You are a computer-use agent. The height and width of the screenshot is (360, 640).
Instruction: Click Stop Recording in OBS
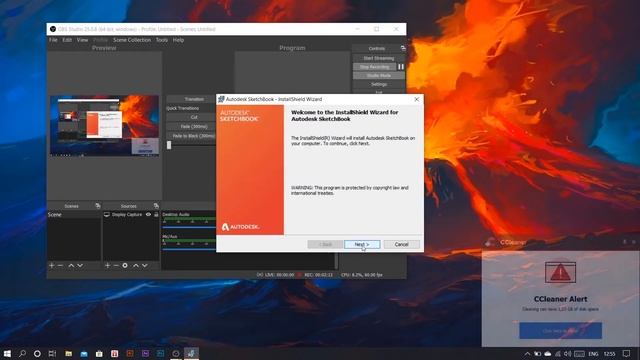pyautogui.click(x=374, y=67)
